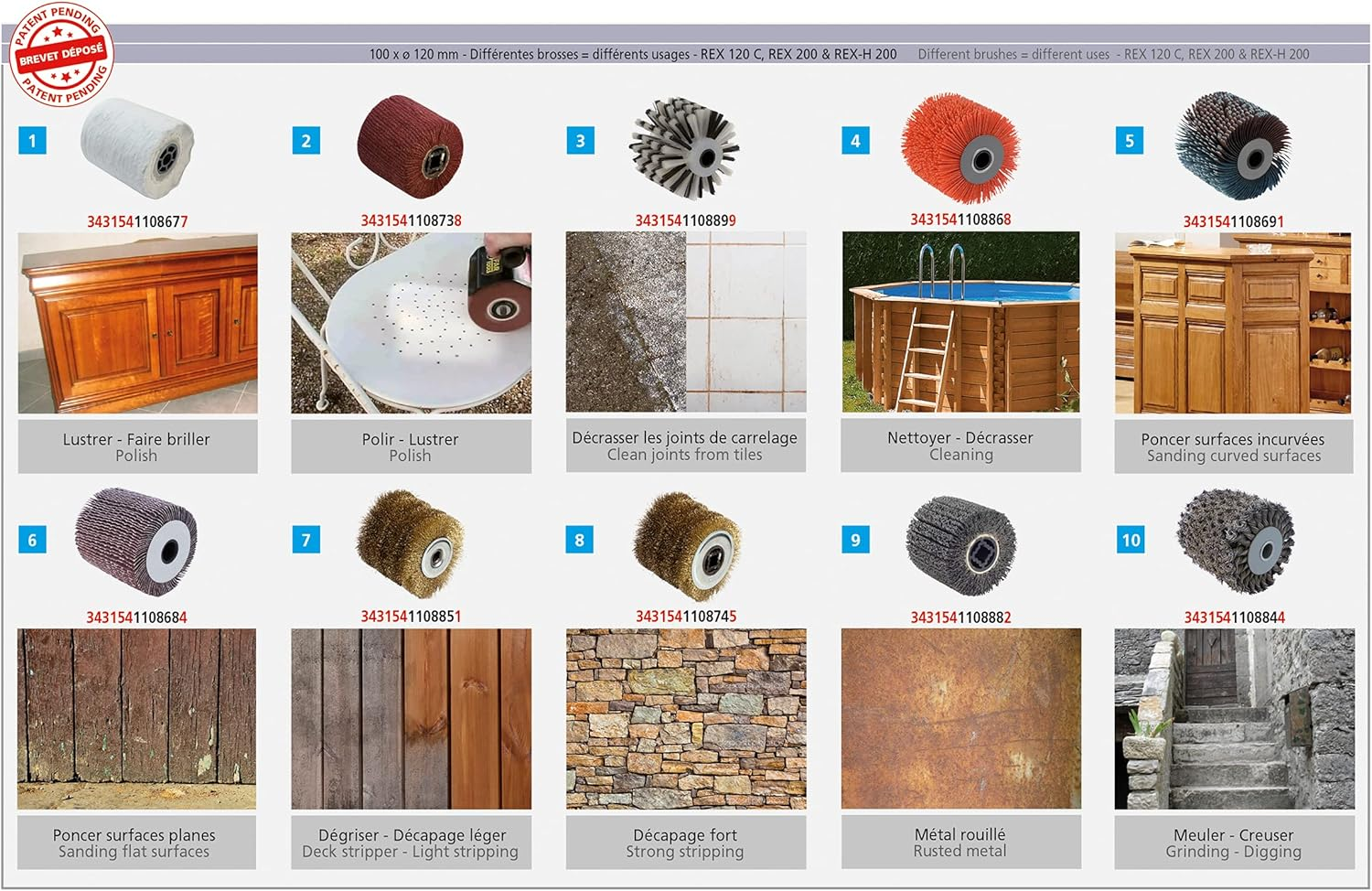Open the above-ground pool cleaning photo
Image resolution: width=1372 pixels, height=891 pixels.
(960, 322)
